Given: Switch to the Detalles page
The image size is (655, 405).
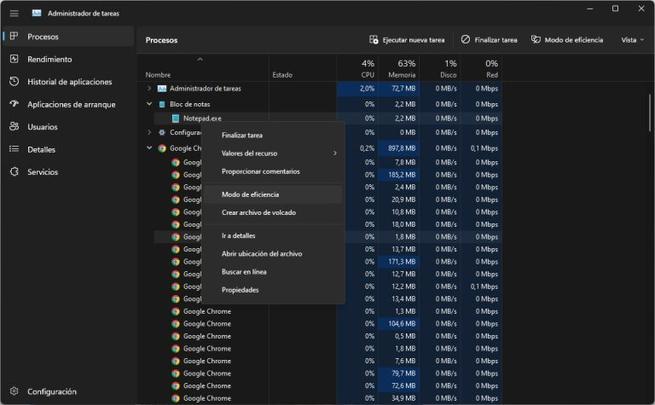Looking at the screenshot, I should pos(68,149).
